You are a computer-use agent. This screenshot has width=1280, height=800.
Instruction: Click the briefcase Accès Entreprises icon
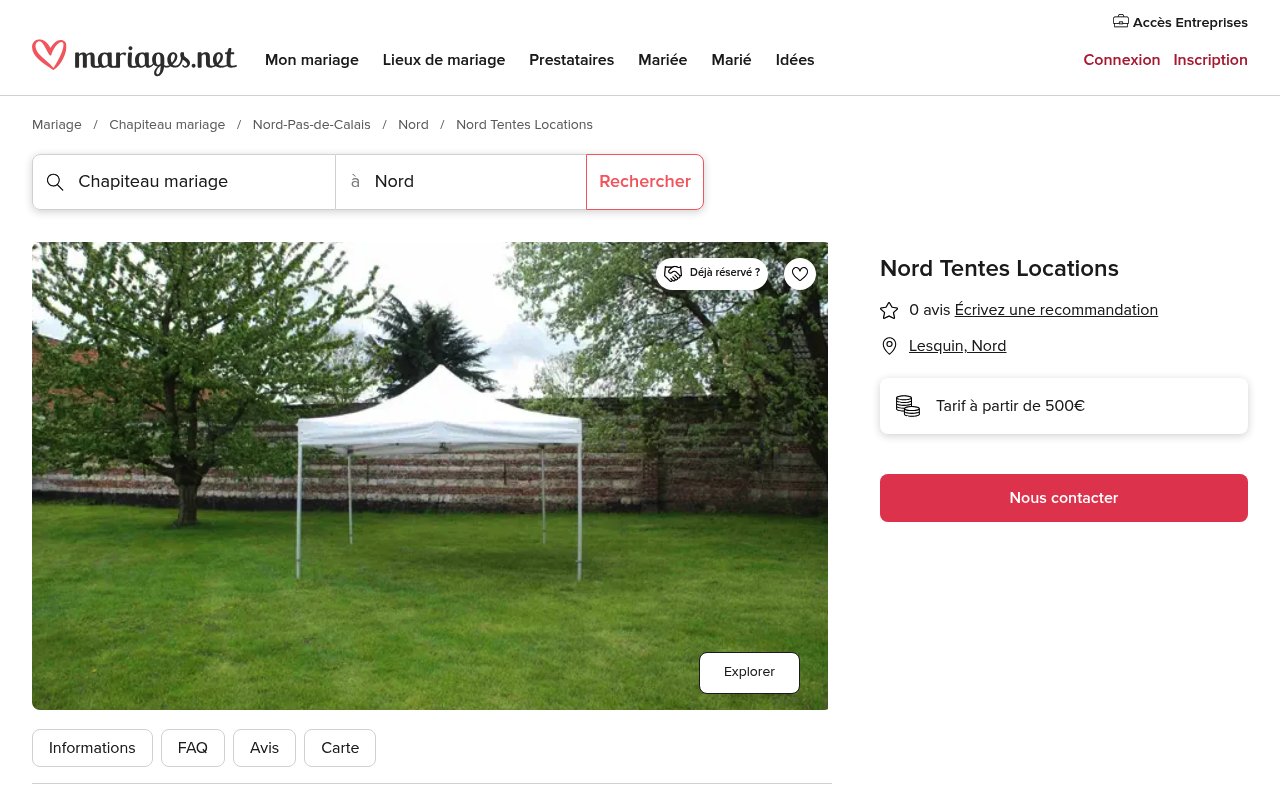(1121, 21)
